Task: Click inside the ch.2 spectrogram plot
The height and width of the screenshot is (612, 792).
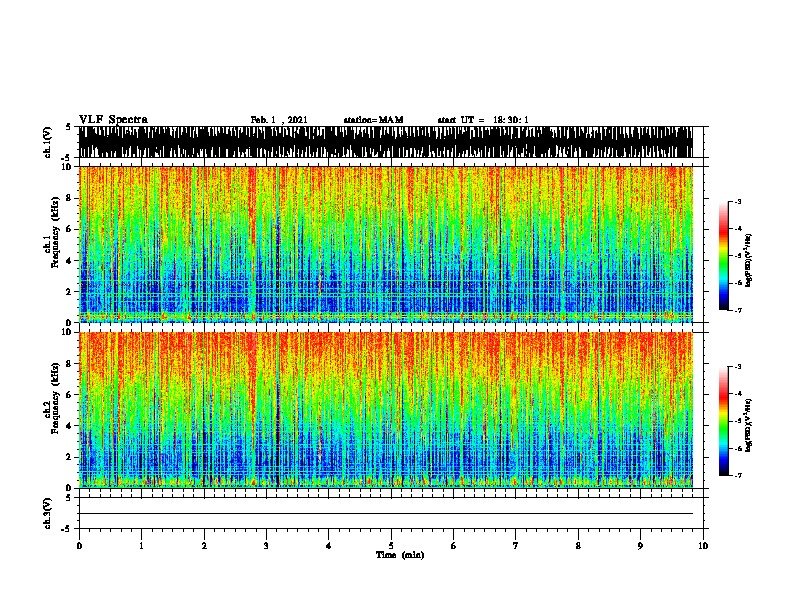Action: point(386,410)
